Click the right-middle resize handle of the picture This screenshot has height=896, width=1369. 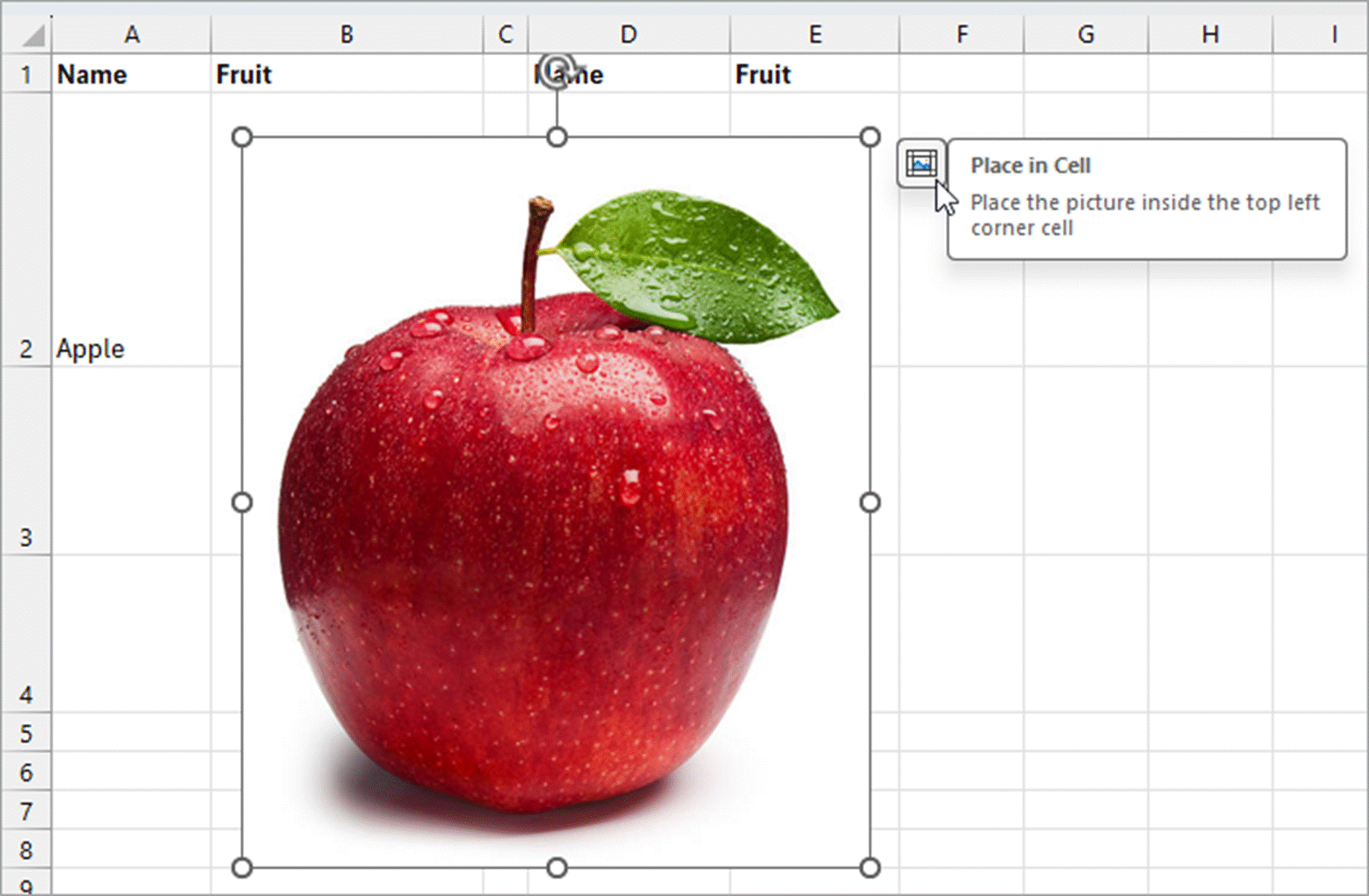870,503
